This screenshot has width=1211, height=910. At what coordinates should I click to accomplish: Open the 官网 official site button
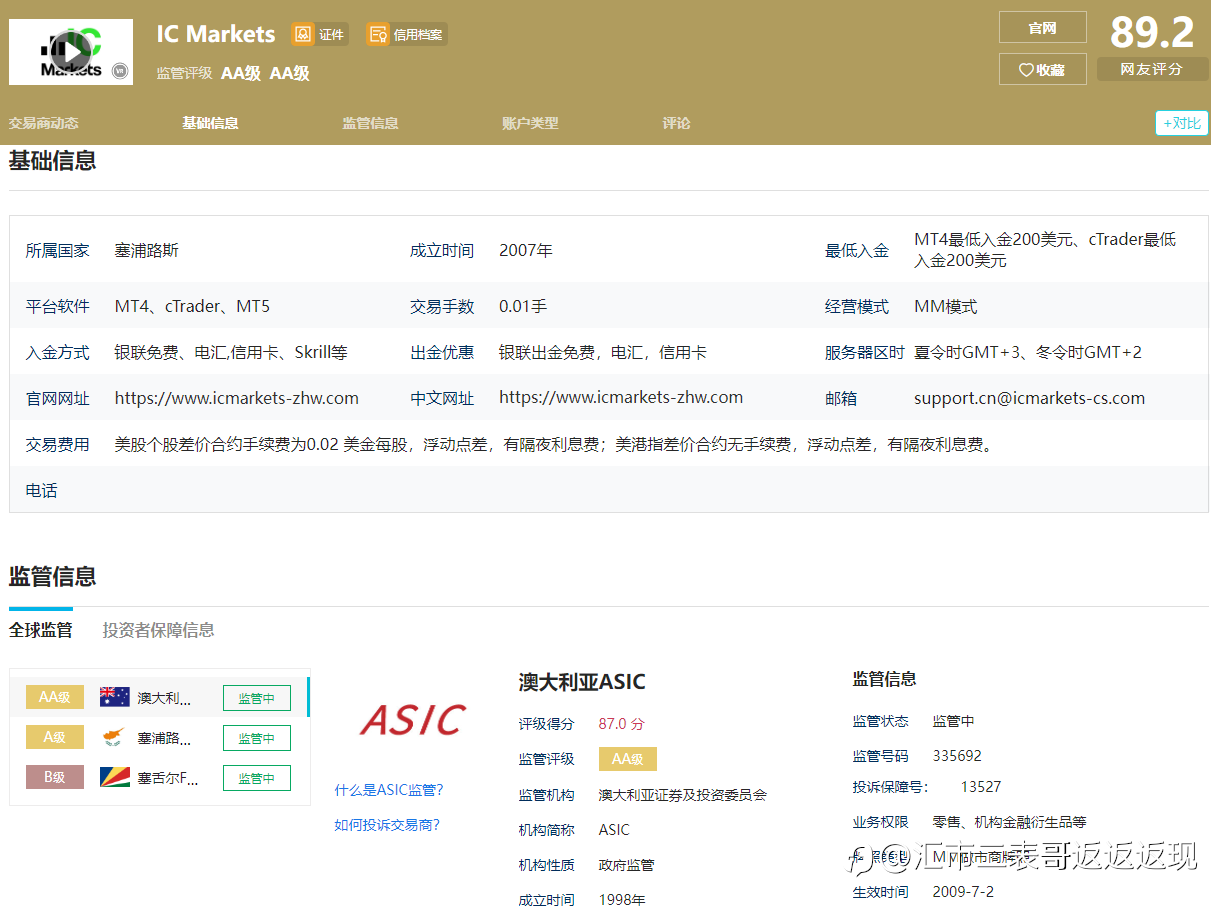tap(1042, 27)
